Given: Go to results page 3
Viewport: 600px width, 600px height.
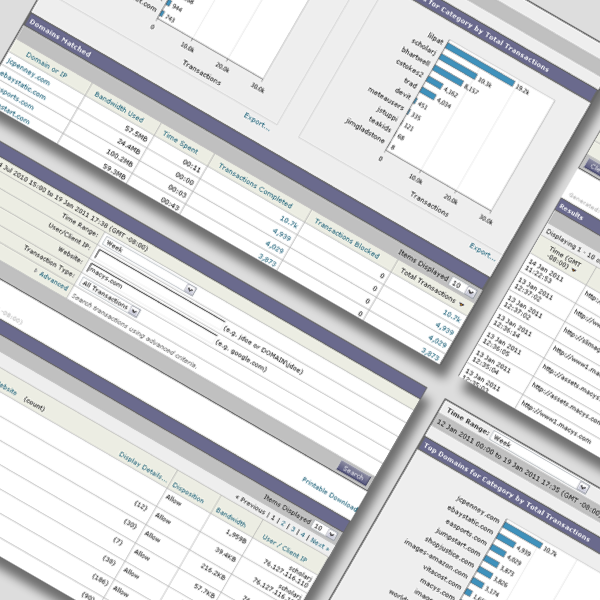Looking at the screenshot, I should 293,529.
